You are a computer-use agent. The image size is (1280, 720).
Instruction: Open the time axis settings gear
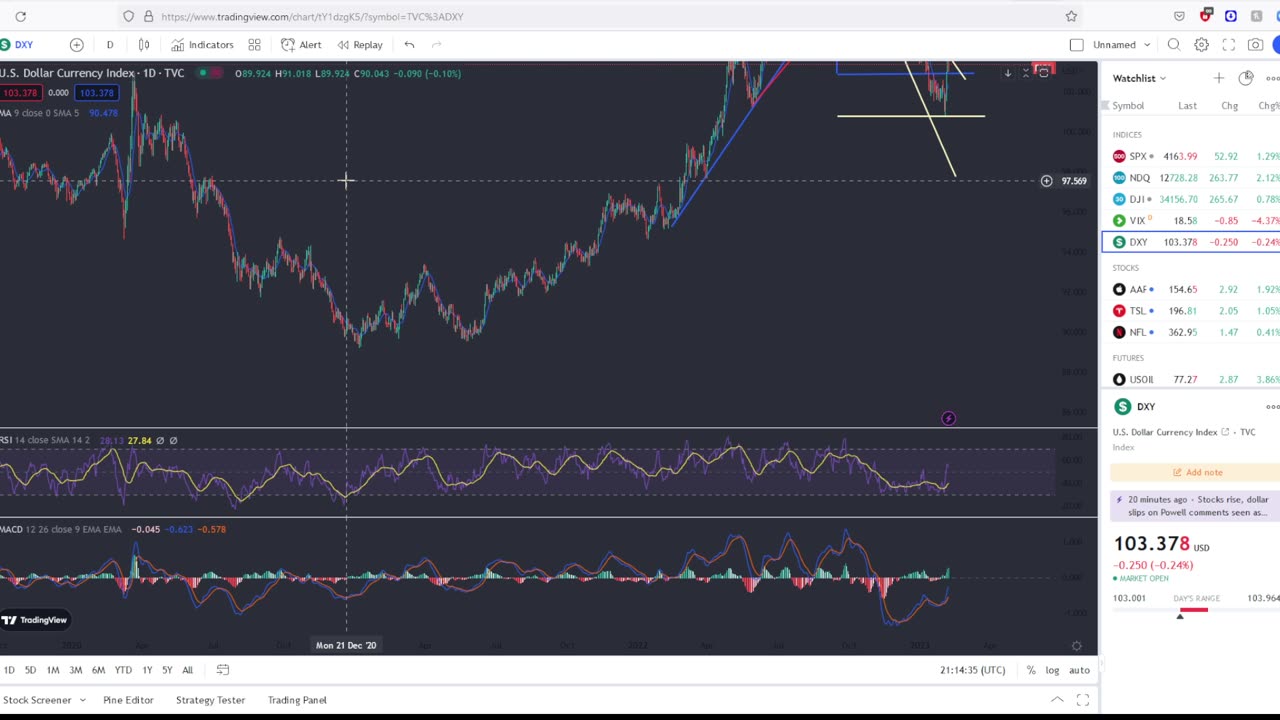pyautogui.click(x=1076, y=646)
